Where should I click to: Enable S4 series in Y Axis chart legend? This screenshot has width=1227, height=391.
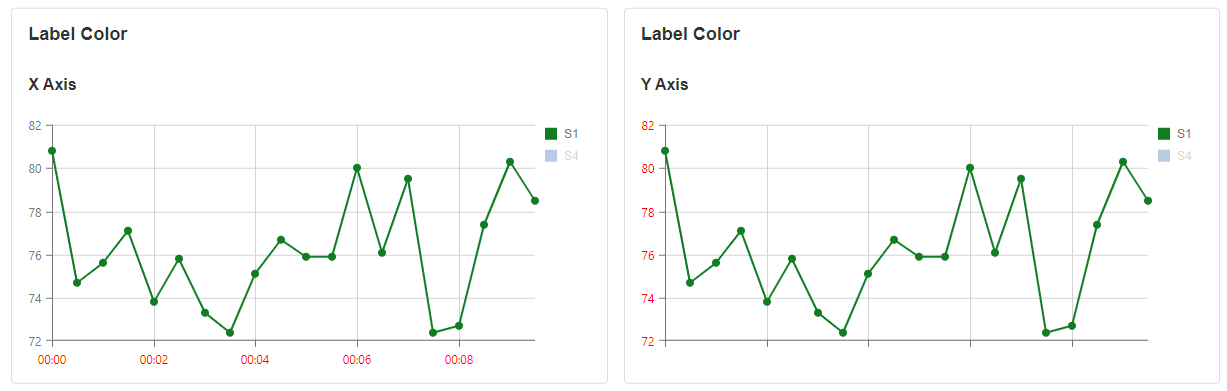1174,156
